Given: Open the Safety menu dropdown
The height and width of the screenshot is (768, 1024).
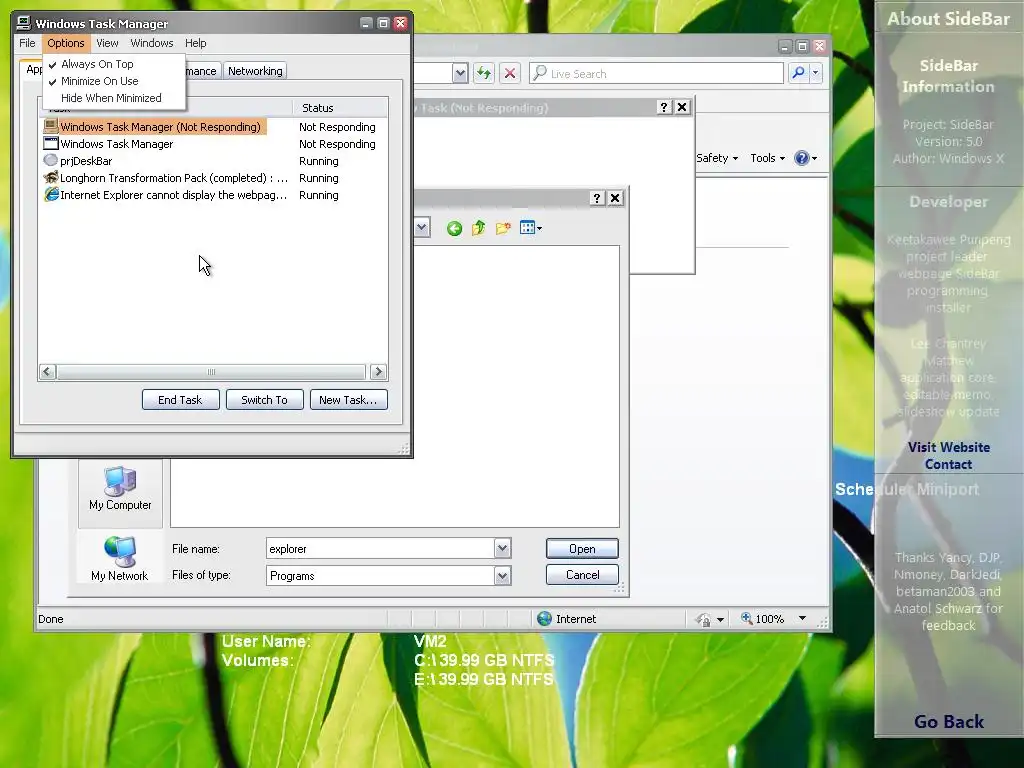Looking at the screenshot, I should pyautogui.click(x=716, y=158).
